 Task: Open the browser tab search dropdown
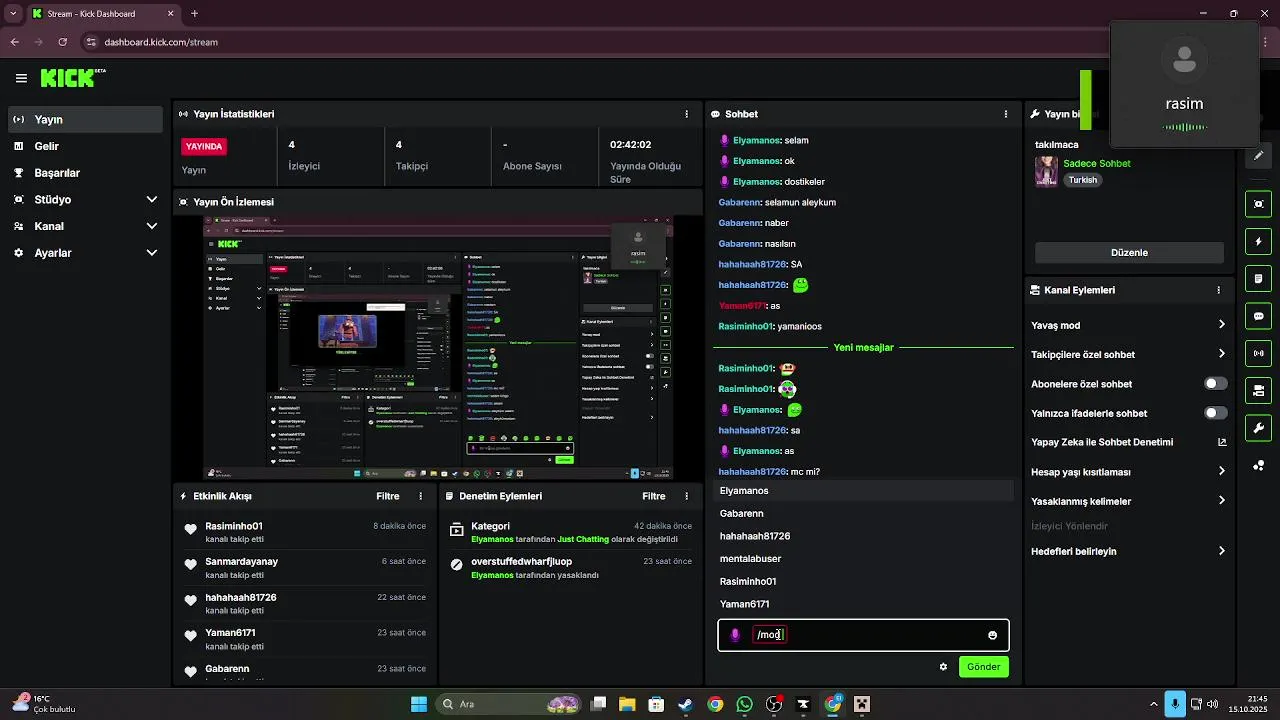[13, 14]
